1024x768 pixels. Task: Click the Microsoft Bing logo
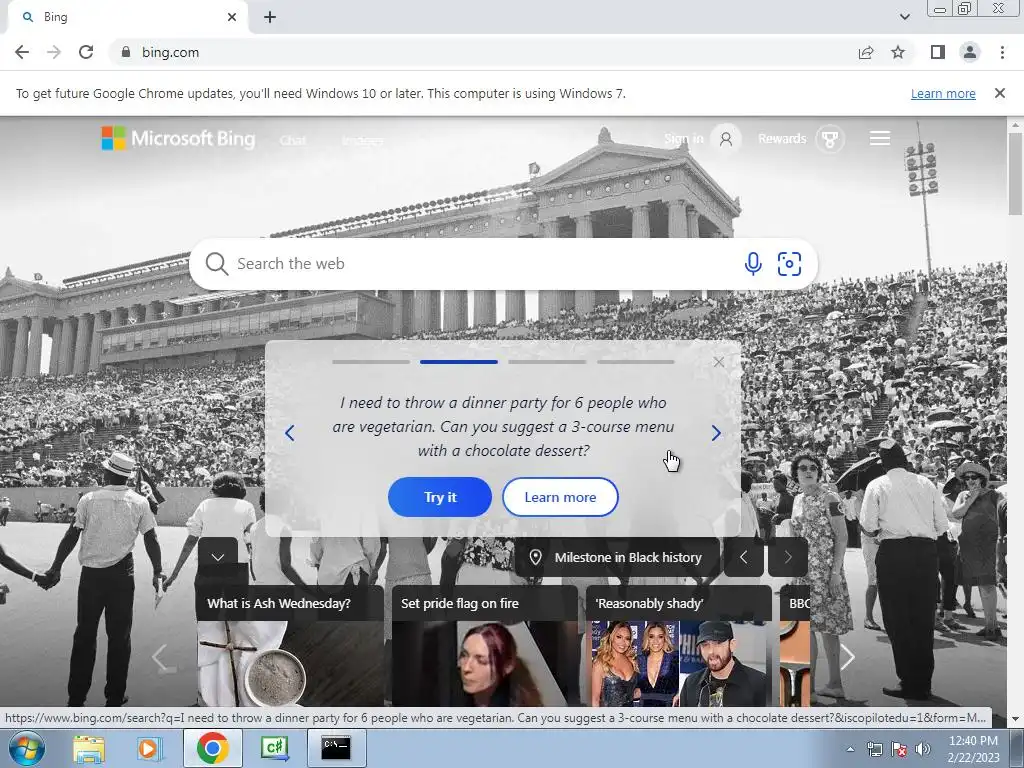178,138
